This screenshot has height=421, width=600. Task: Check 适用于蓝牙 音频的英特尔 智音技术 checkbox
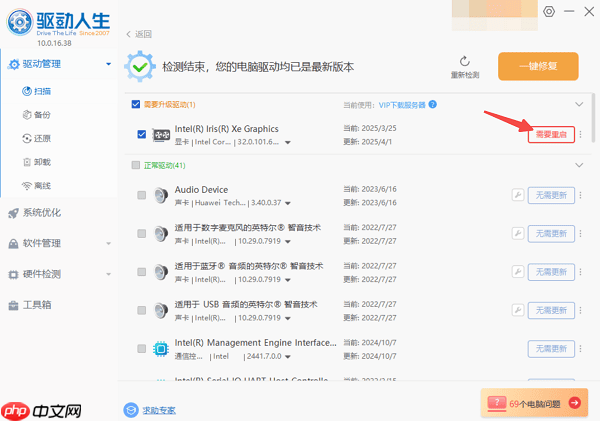(x=142, y=272)
